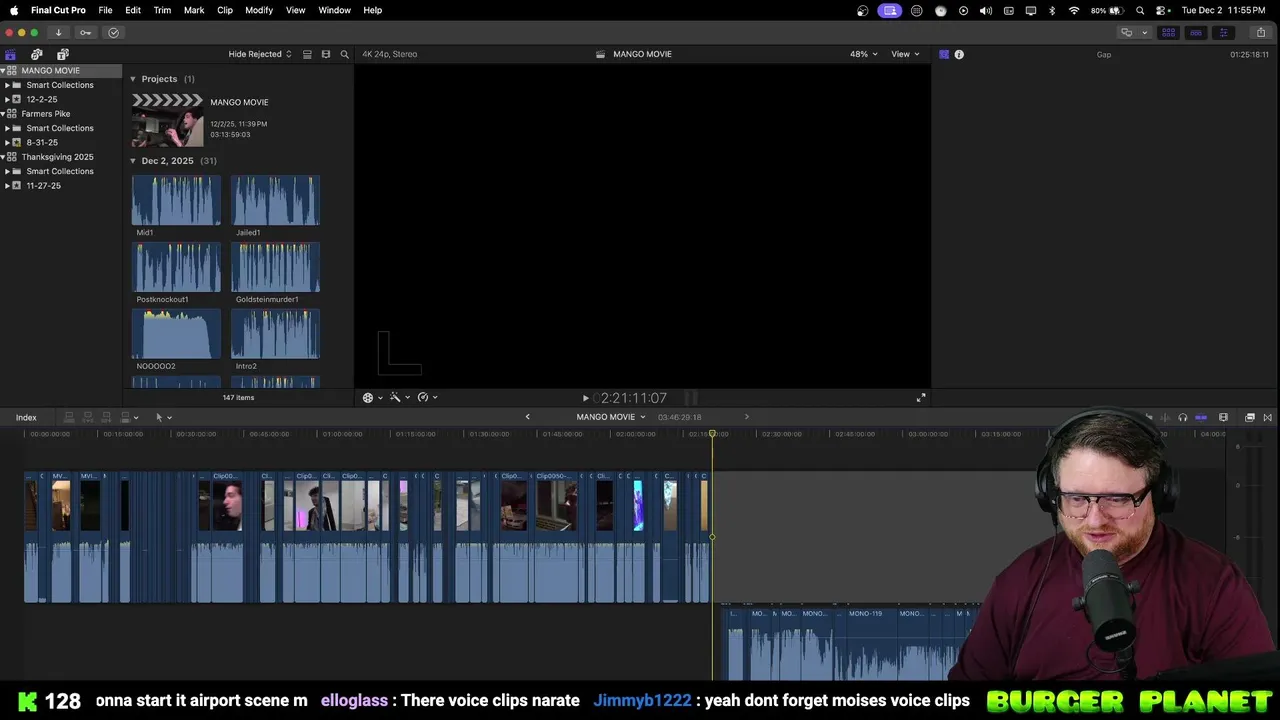Open the timeline Index panel
The height and width of the screenshot is (720, 1280).
tap(26, 417)
